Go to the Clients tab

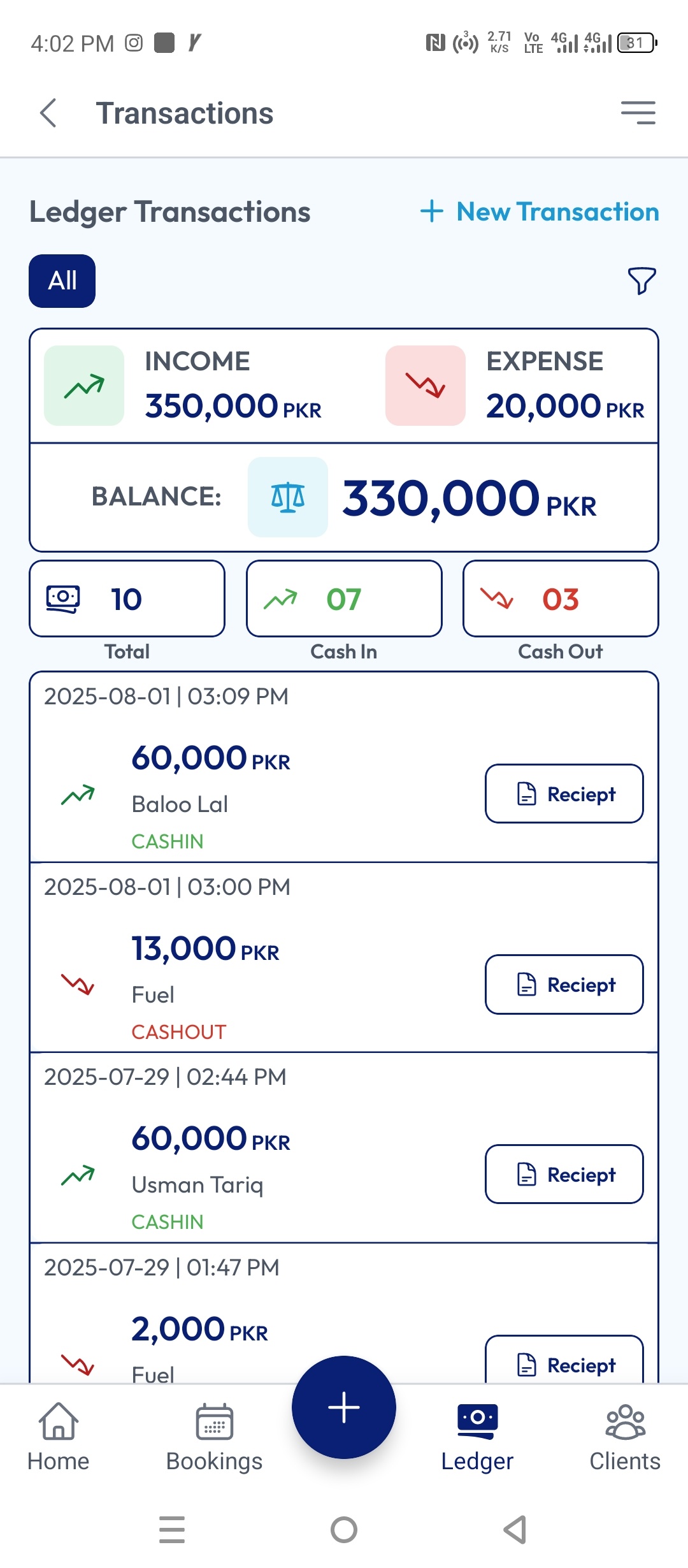tap(625, 1437)
